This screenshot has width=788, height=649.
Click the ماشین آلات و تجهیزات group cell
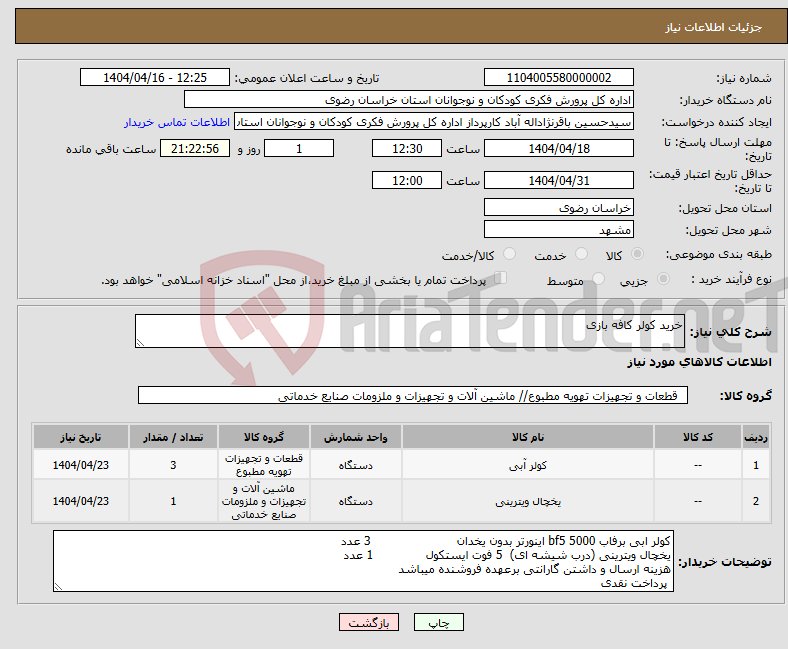point(264,501)
